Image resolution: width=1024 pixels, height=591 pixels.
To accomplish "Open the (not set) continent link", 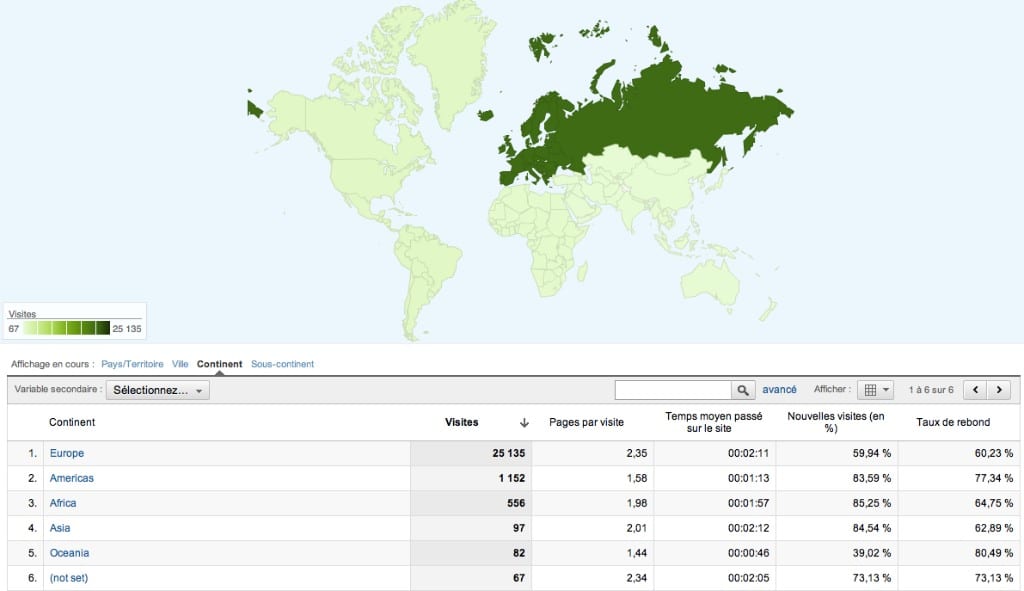I will [x=69, y=578].
